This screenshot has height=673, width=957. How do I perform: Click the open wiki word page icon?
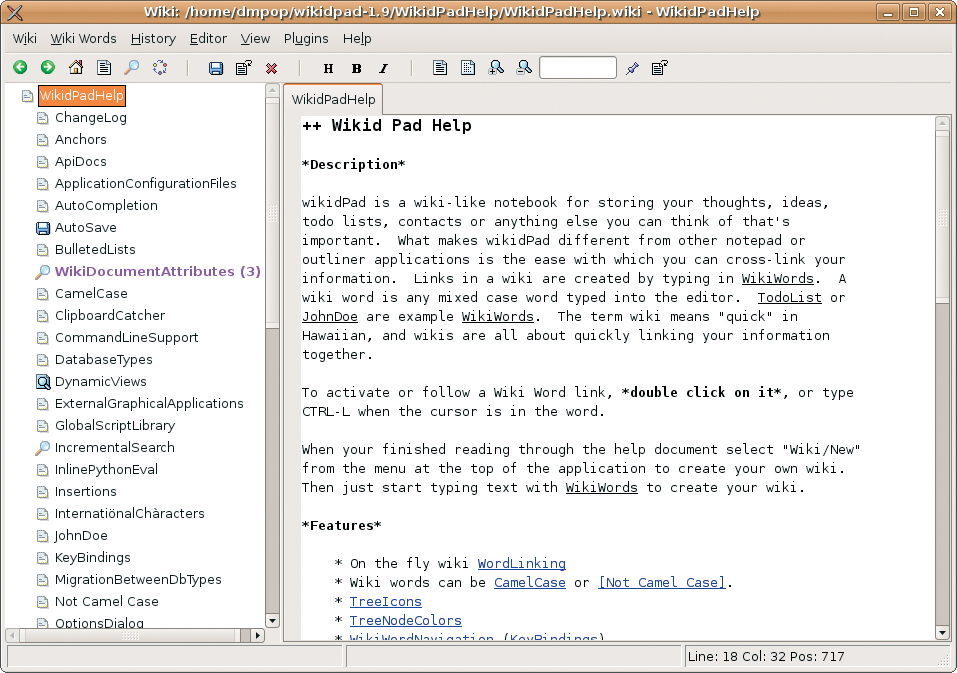(104, 67)
